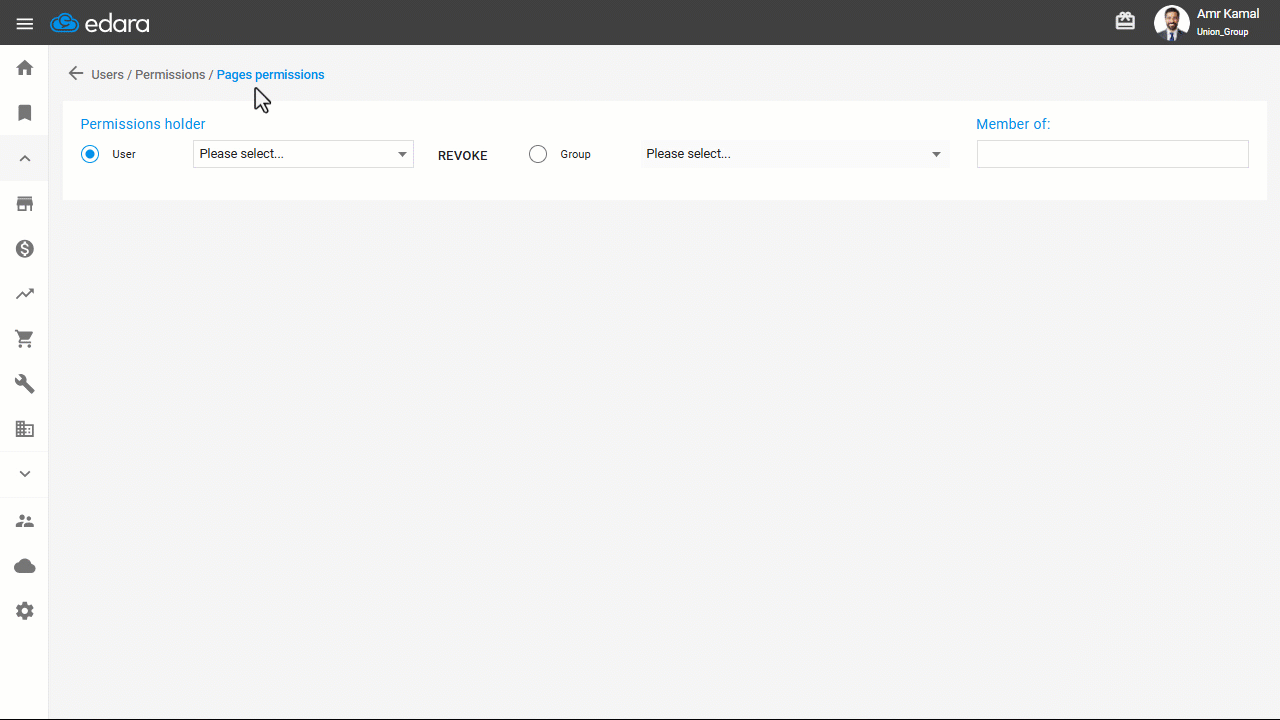Screen dimensions: 1280x720
Task: Go to Home in the sidebar
Action: tap(25, 68)
